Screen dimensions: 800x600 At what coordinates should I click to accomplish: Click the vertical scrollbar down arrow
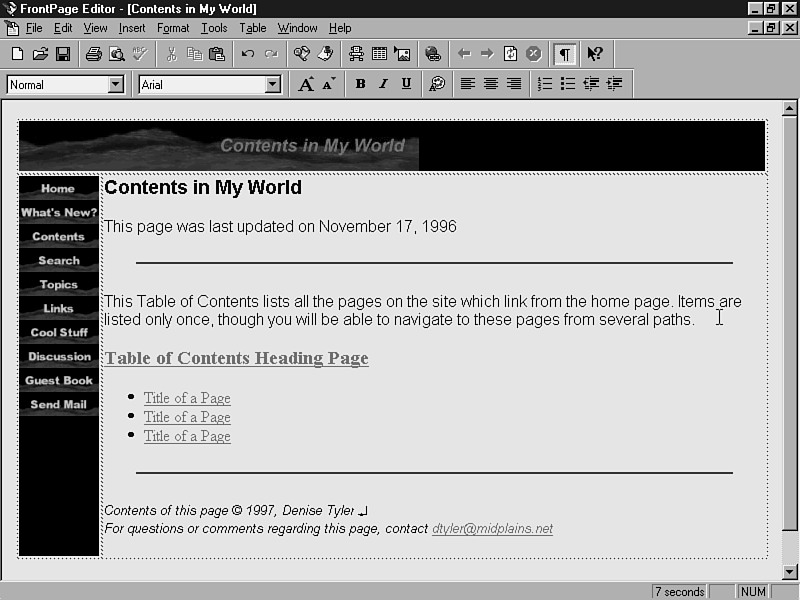tap(789, 571)
